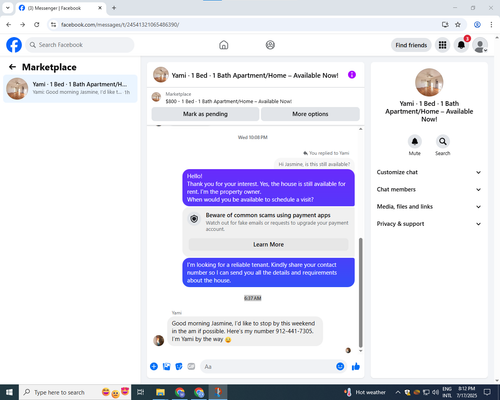Image resolution: width=500 pixels, height=400 pixels.
Task: Open the Facebook logo home link
Action: (14, 45)
